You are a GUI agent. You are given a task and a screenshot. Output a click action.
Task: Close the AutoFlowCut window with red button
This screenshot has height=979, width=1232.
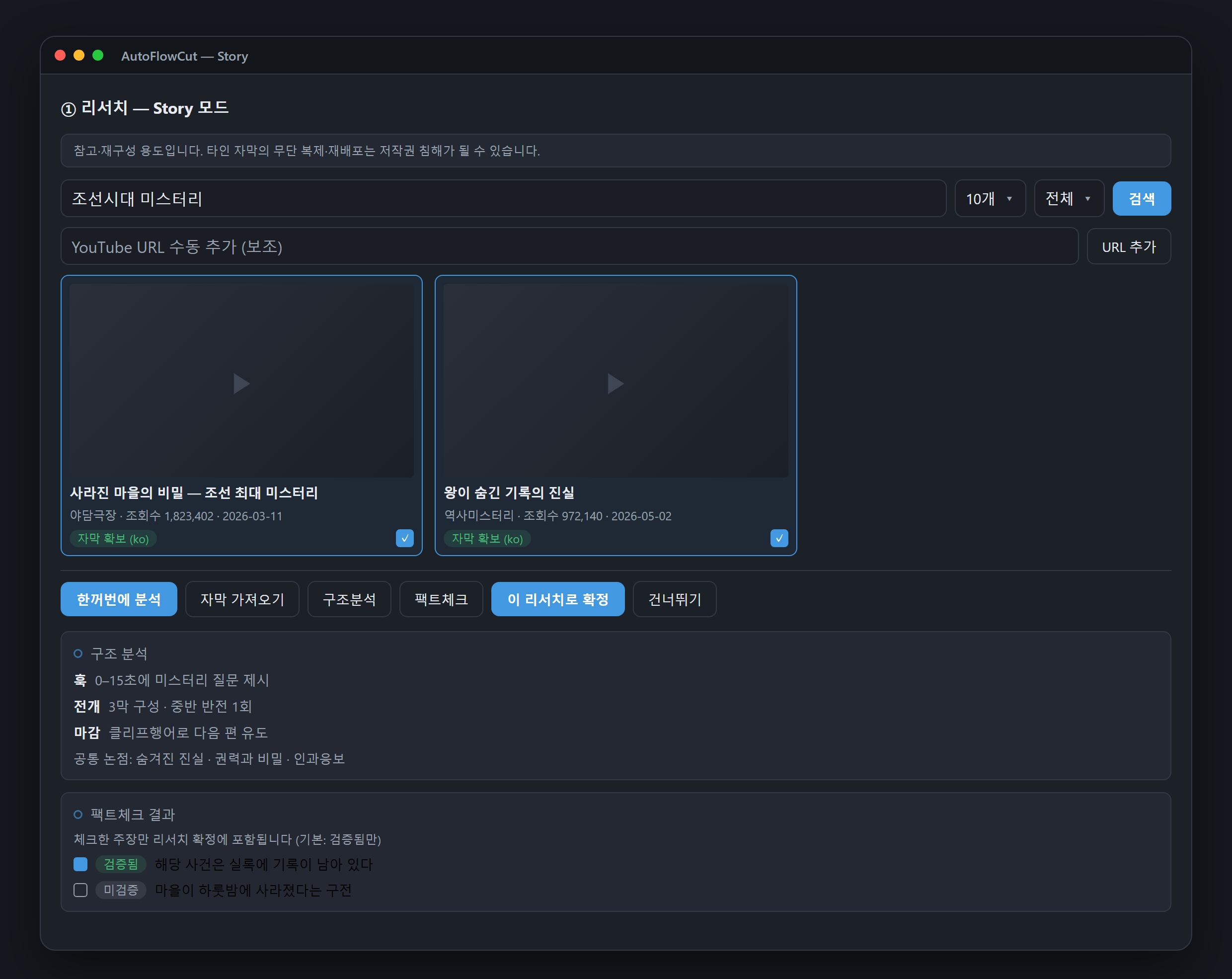pos(60,56)
